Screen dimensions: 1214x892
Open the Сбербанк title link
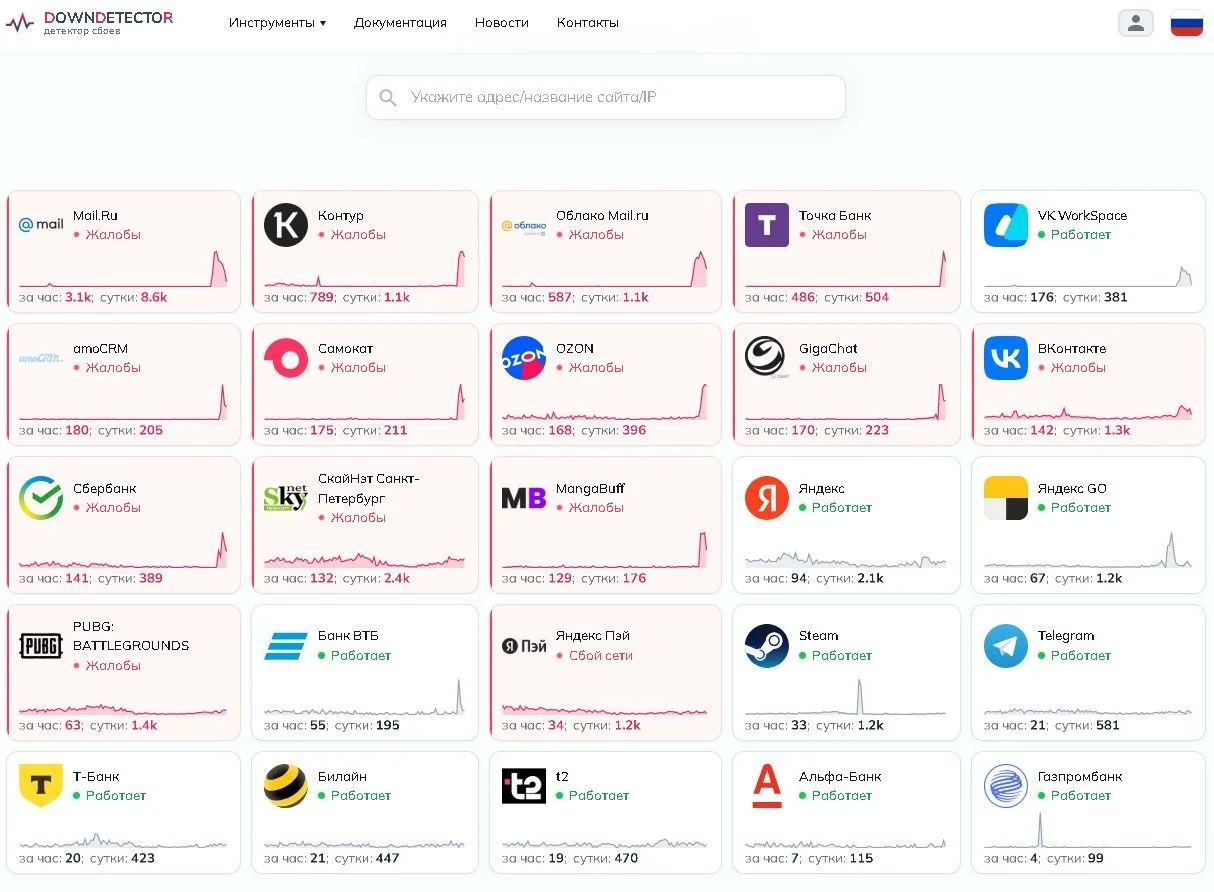coord(105,489)
